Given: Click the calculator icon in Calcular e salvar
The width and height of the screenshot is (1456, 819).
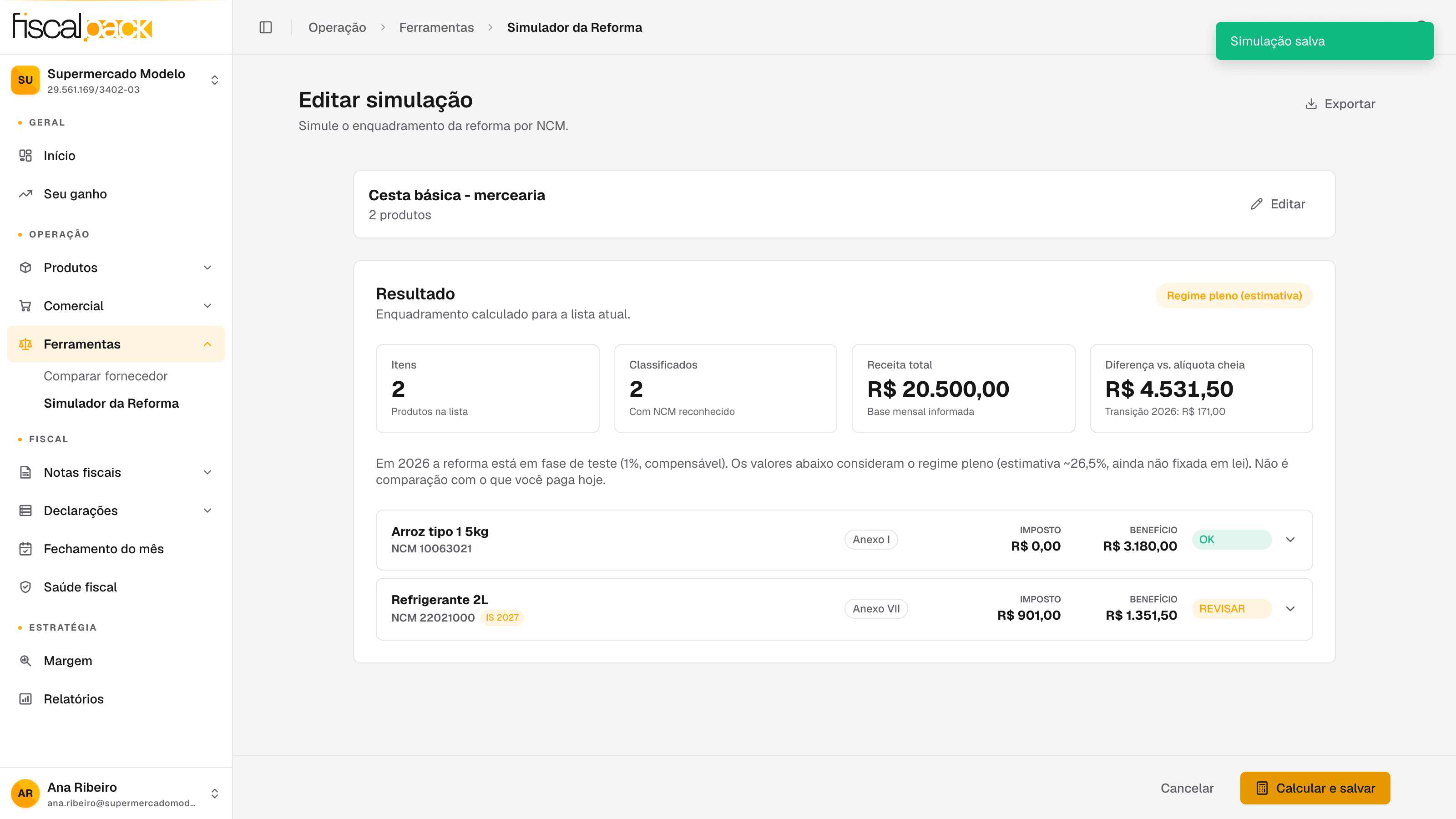Looking at the screenshot, I should (x=1262, y=788).
